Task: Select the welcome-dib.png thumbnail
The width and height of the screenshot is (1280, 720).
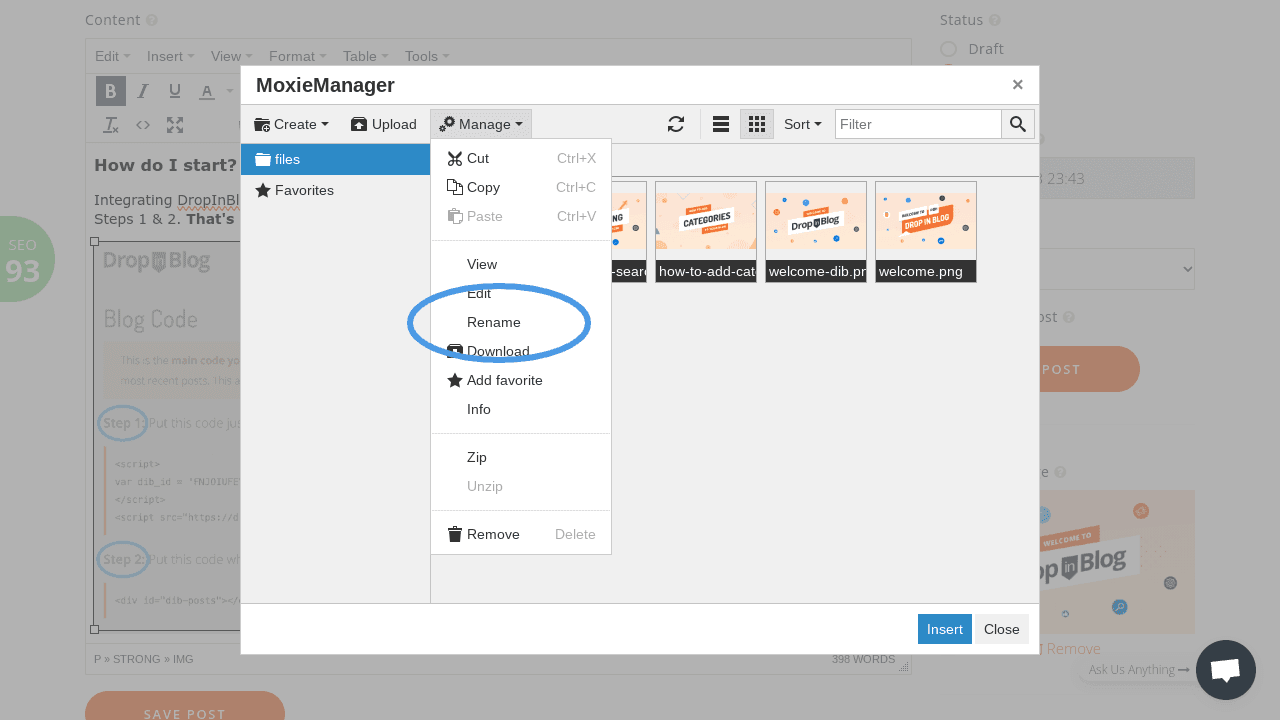Action: click(816, 232)
